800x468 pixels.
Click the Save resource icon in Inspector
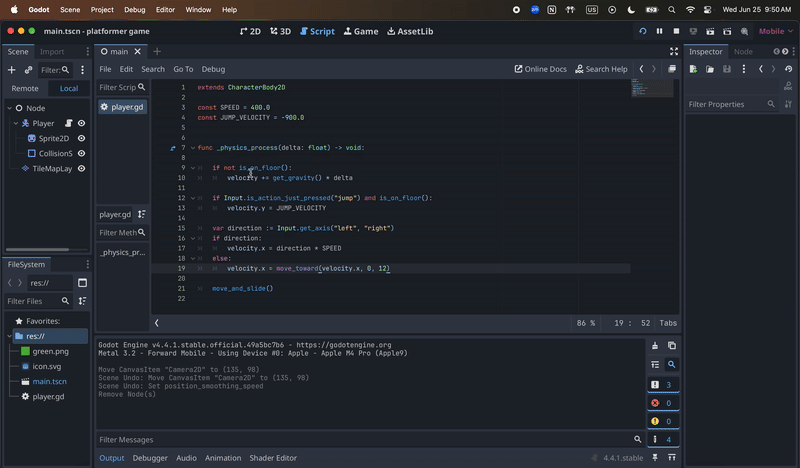point(725,69)
